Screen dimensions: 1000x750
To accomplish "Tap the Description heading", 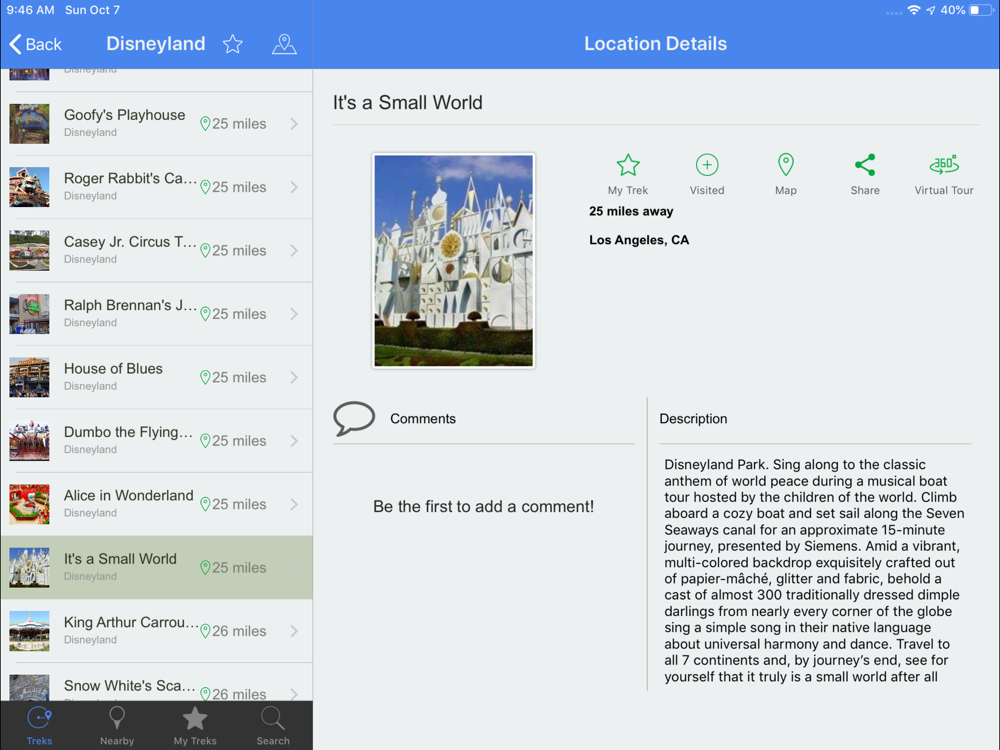I will (693, 418).
